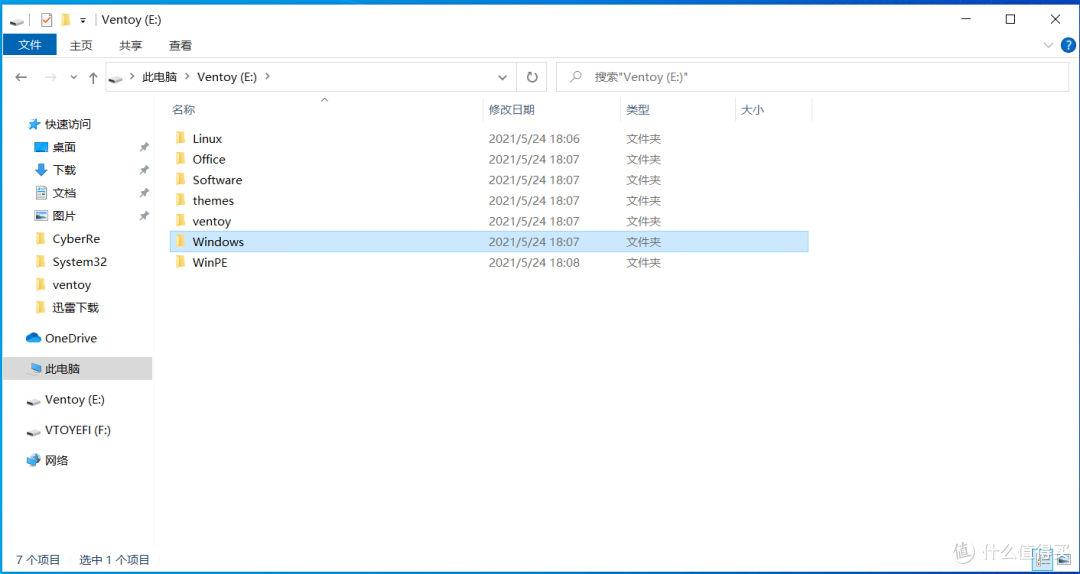Click the pin icon next to 文档
This screenshot has height=574, width=1080.
coord(144,193)
